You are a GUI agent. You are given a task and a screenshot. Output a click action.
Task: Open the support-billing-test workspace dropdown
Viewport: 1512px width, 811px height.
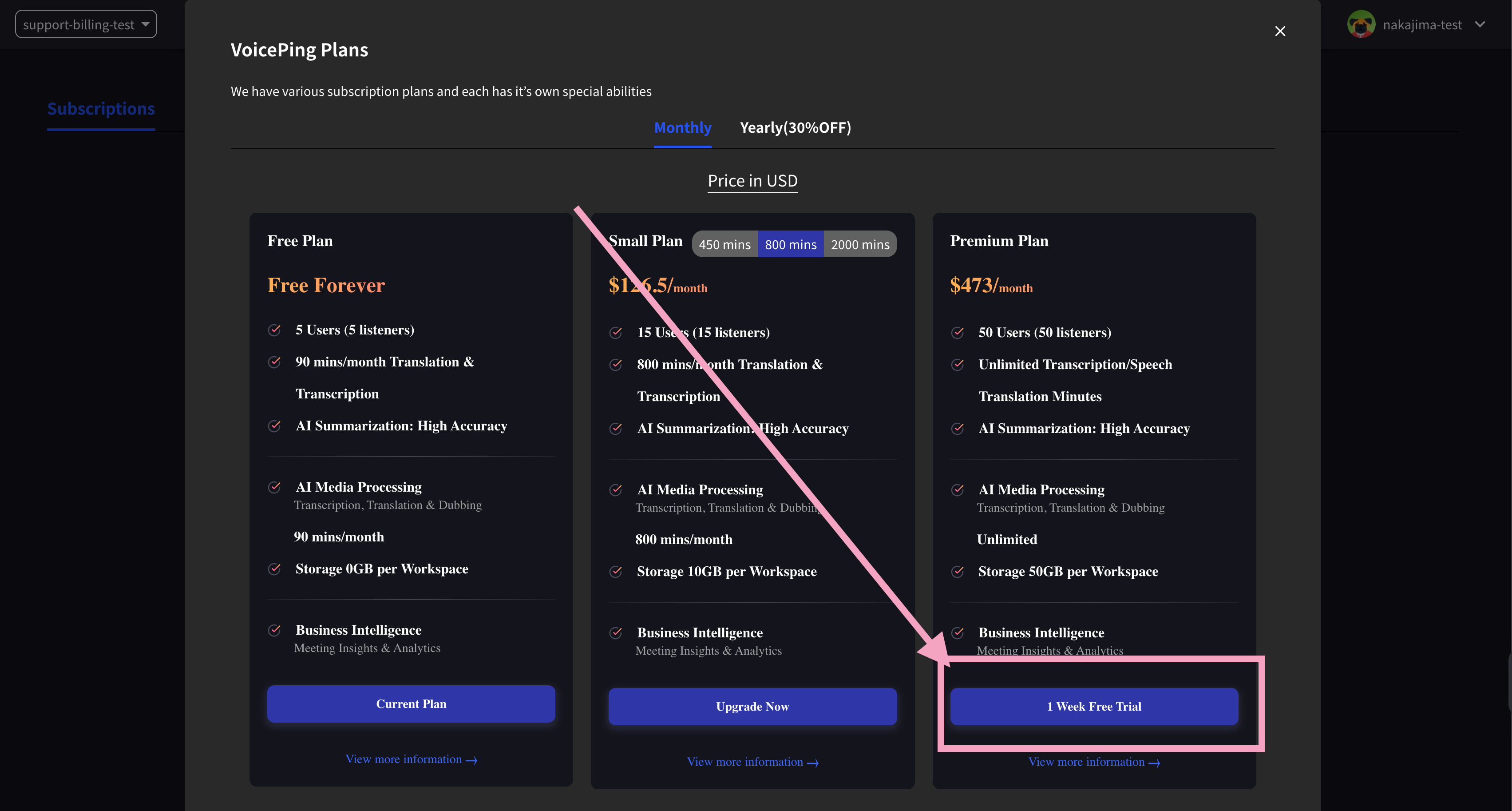pyautogui.click(x=86, y=25)
